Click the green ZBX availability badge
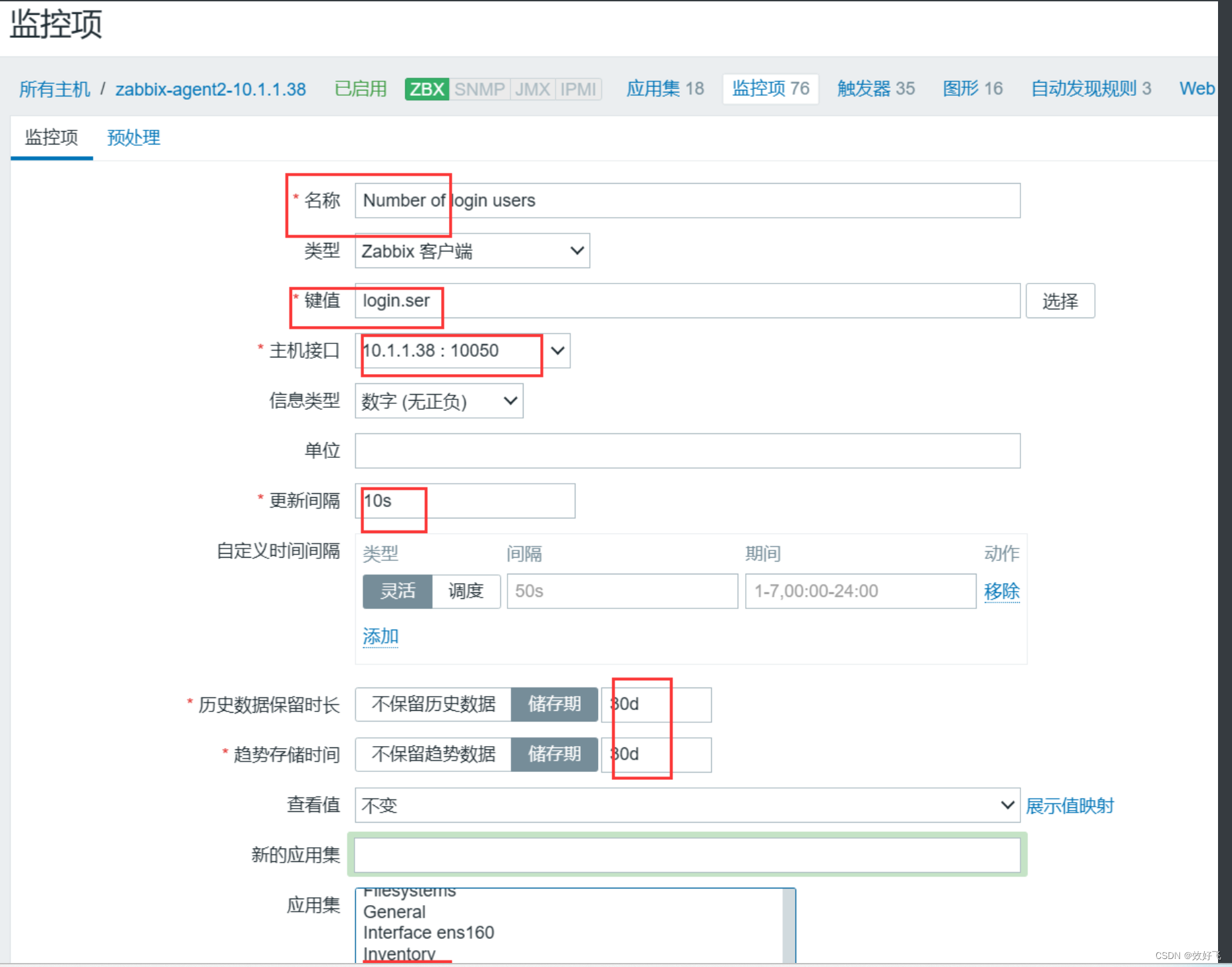The image size is (1232, 967). pos(426,89)
